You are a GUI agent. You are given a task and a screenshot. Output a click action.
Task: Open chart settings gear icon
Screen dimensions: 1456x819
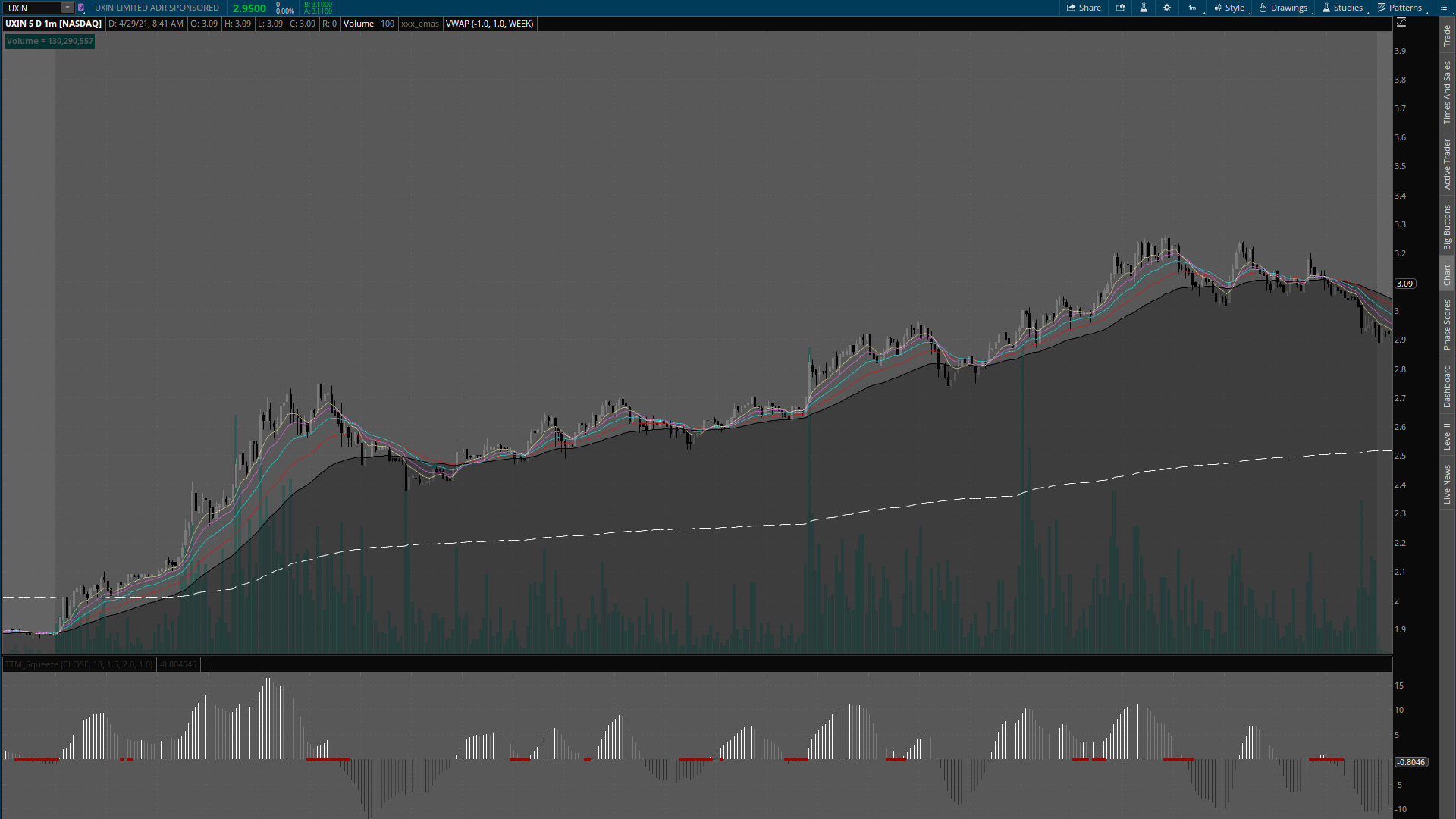pos(1167,8)
